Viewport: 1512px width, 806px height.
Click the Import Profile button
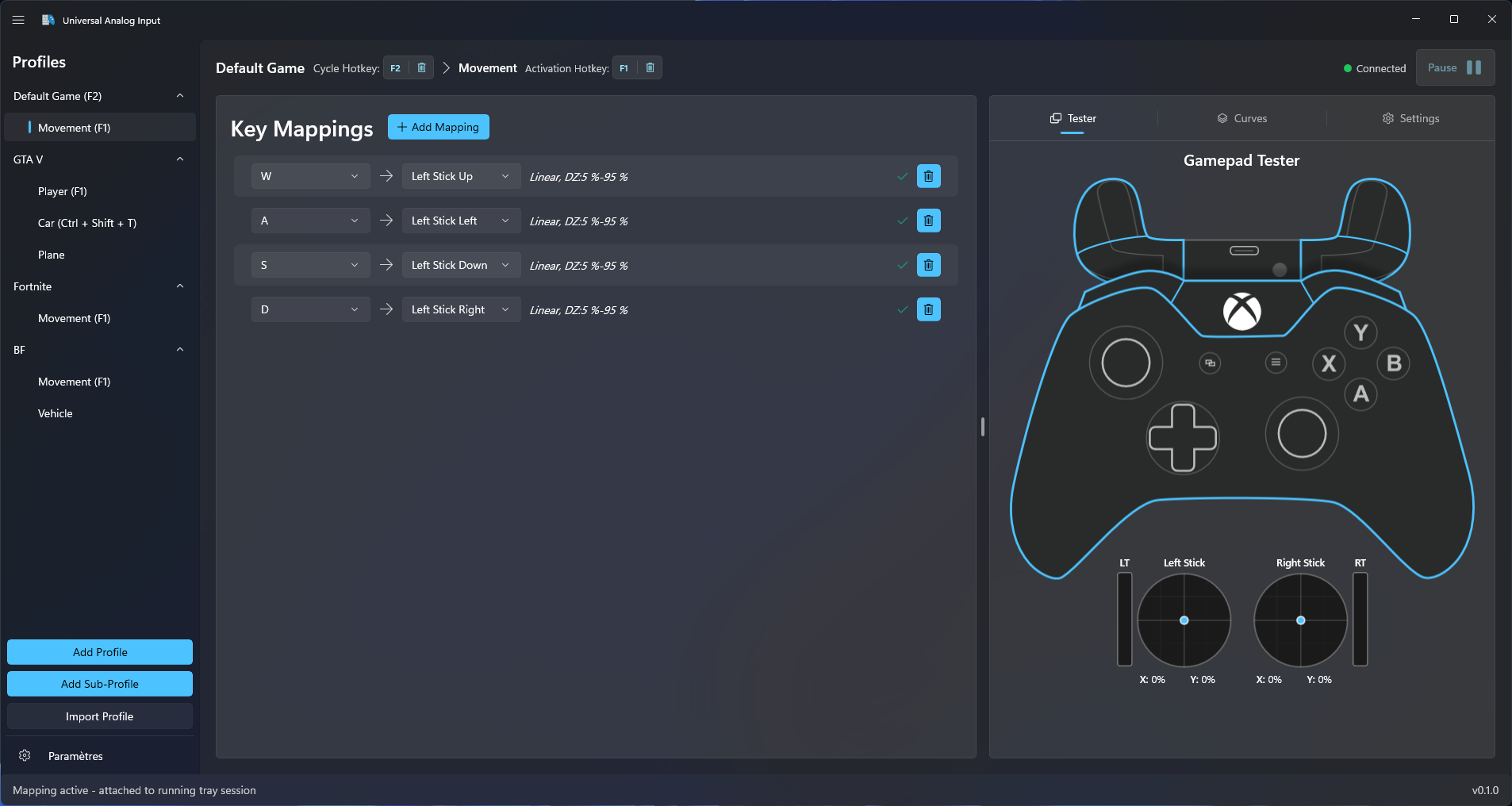coord(100,716)
